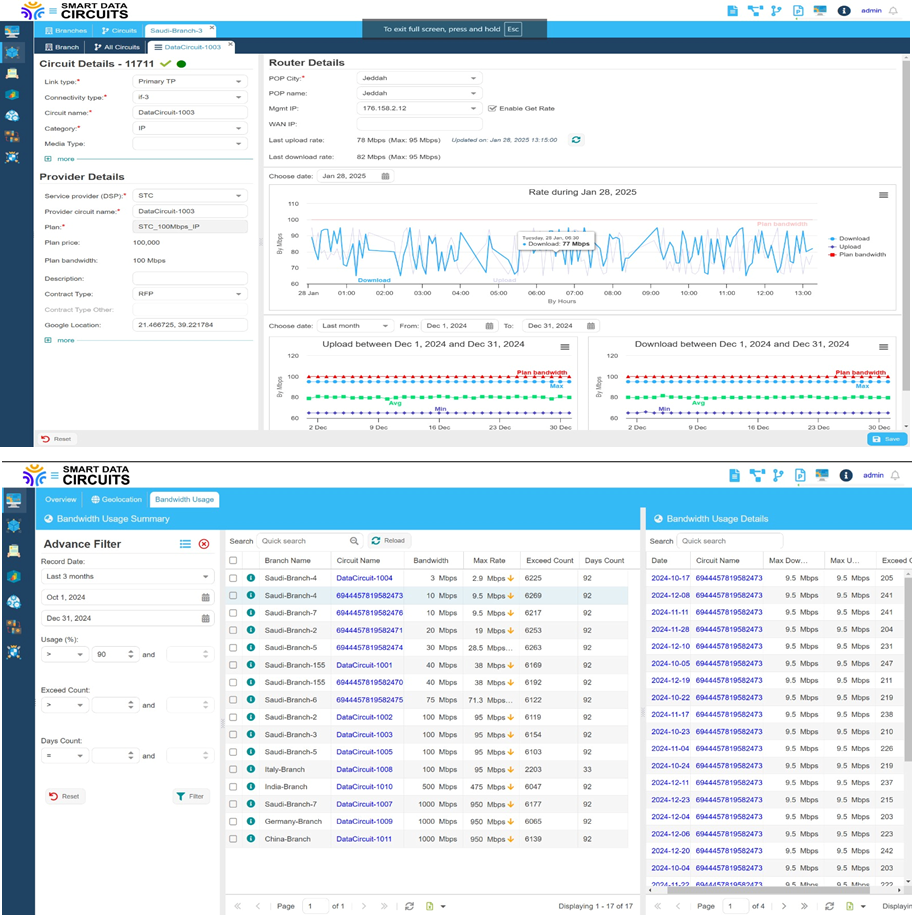This screenshot has height=915, width=912.
Task: Open the Rate chart hamburger menu
Action: [883, 195]
